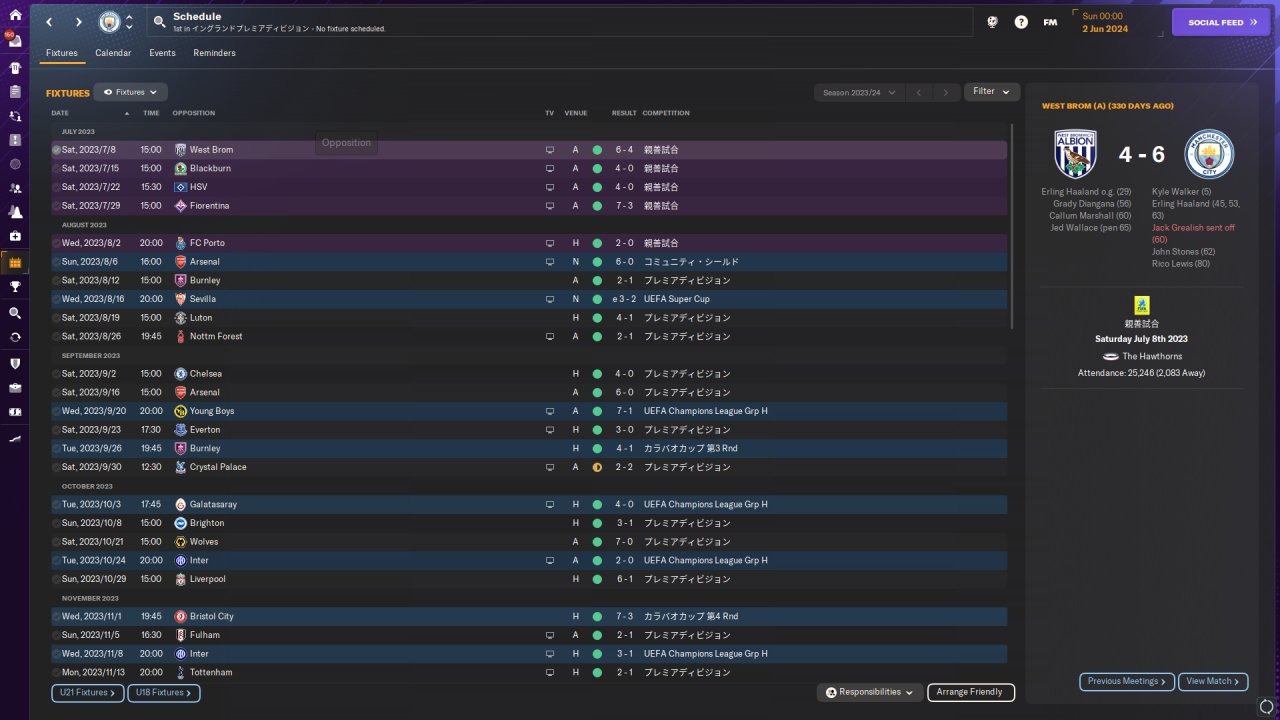Switch to the Fixtures tab
The image size is (1280, 720).
click(62, 53)
